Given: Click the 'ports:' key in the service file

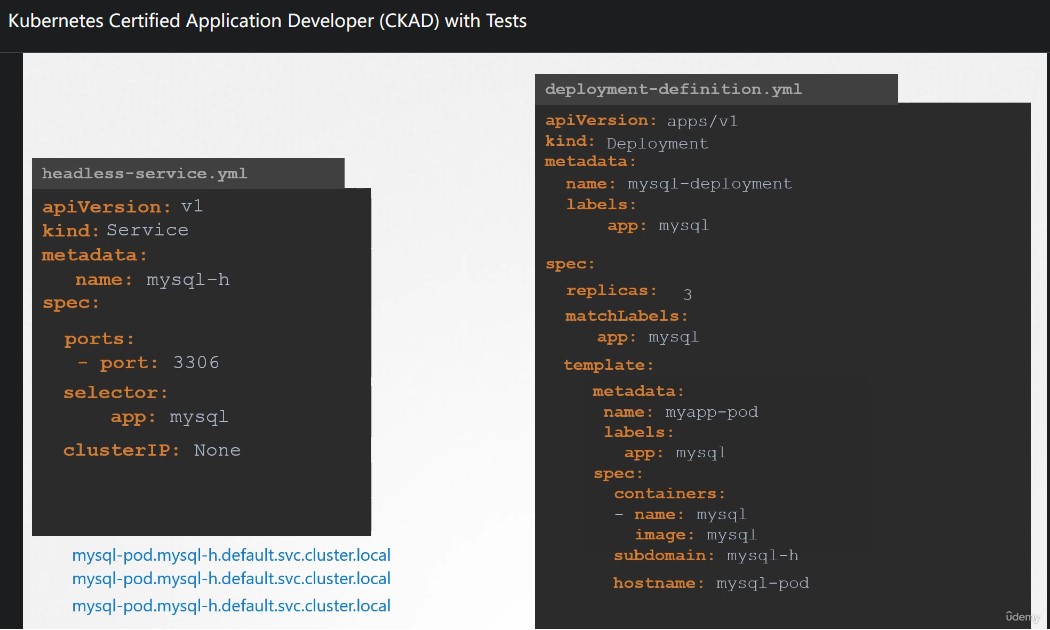Looking at the screenshot, I should [99, 339].
